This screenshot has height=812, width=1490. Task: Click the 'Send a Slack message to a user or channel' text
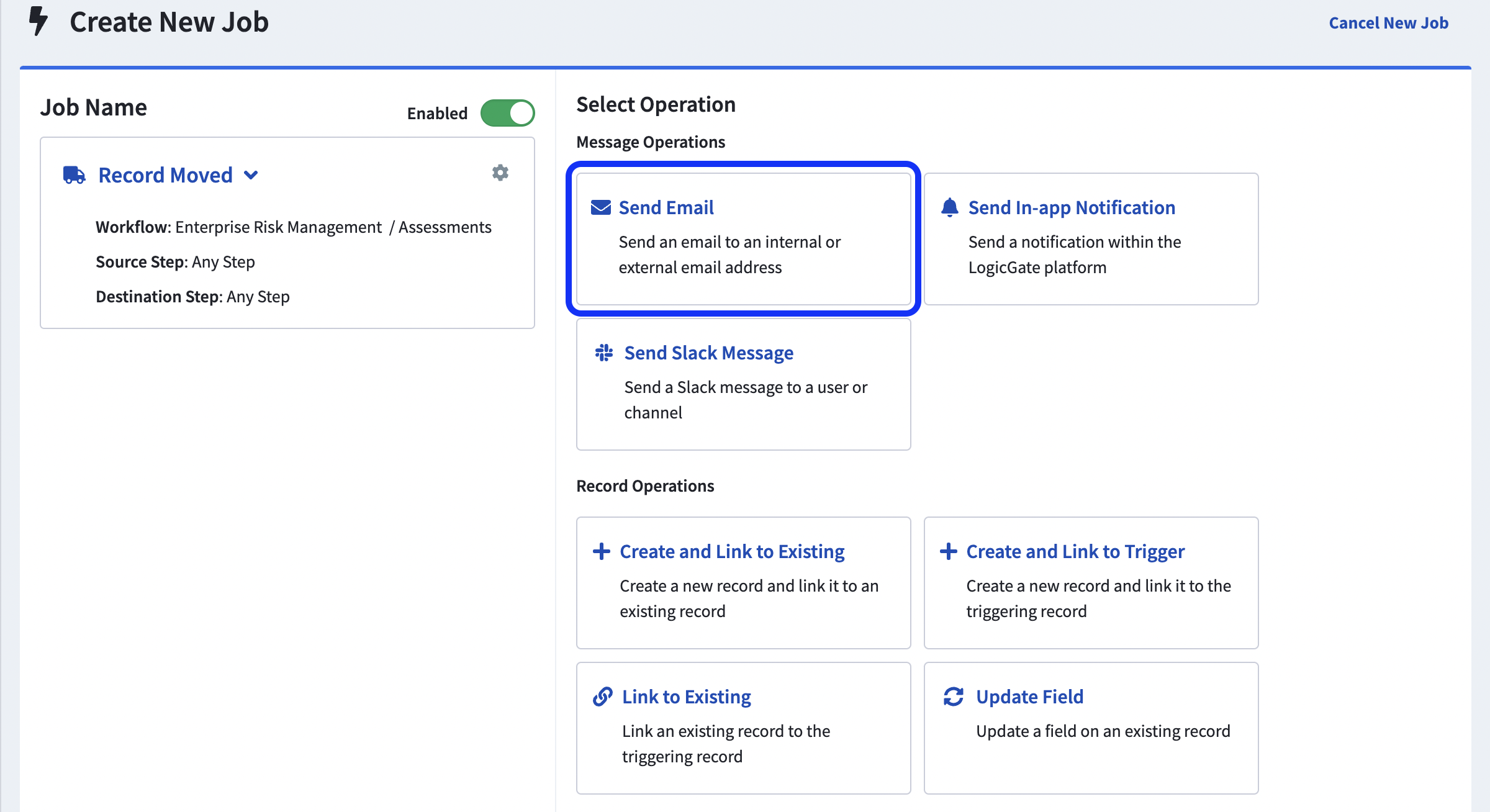(746, 400)
